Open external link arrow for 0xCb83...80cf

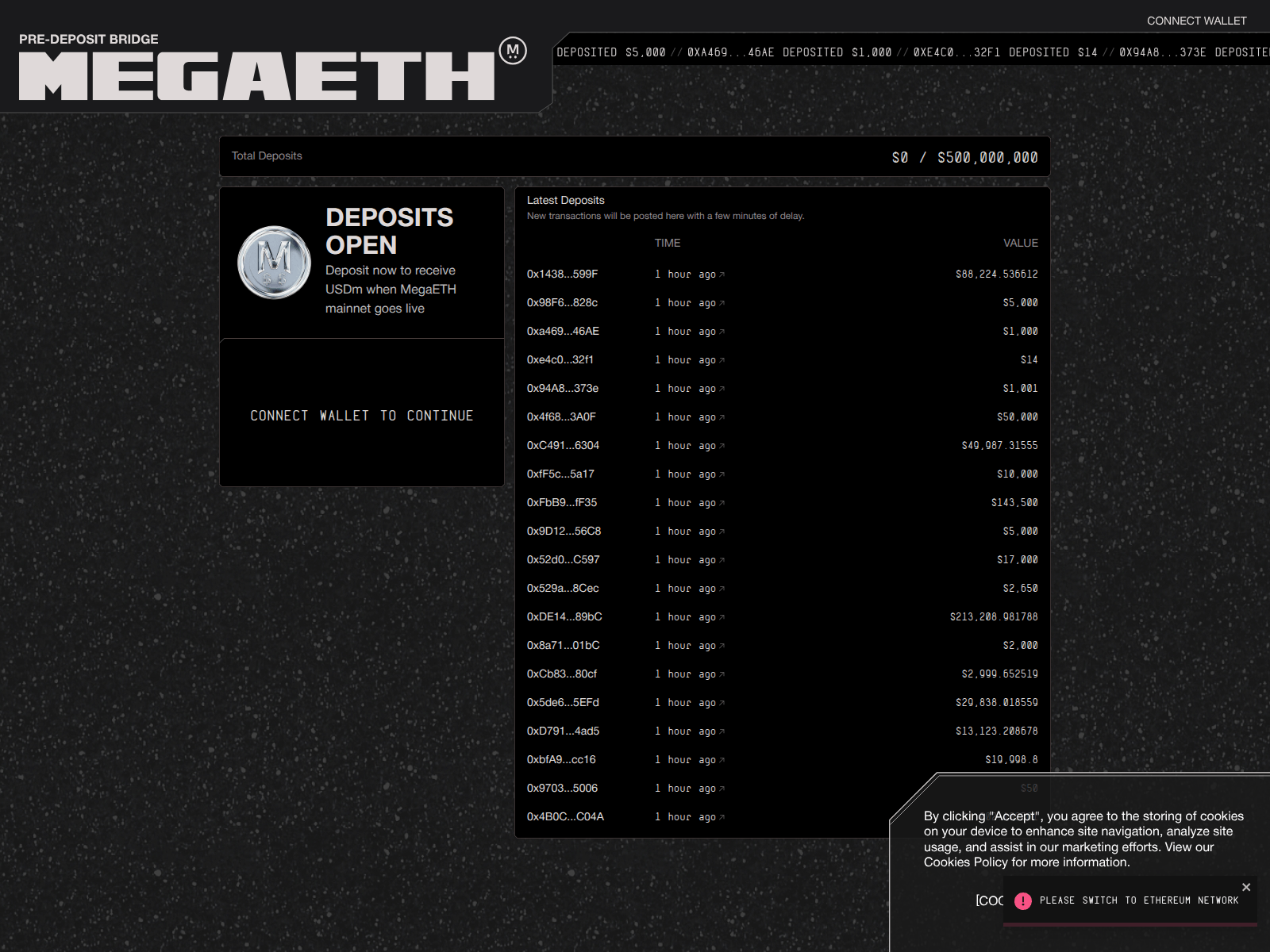pos(722,674)
